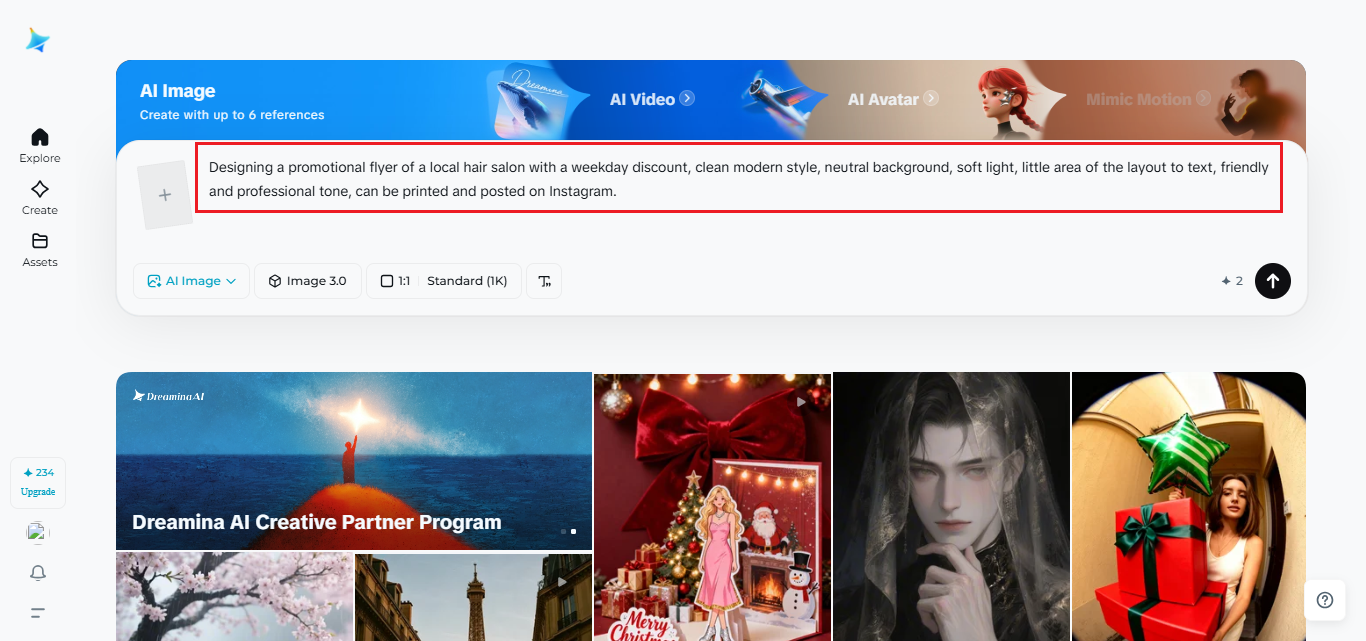The width and height of the screenshot is (1366, 641).
Task: Click inside the prompt text field
Action: (738, 179)
